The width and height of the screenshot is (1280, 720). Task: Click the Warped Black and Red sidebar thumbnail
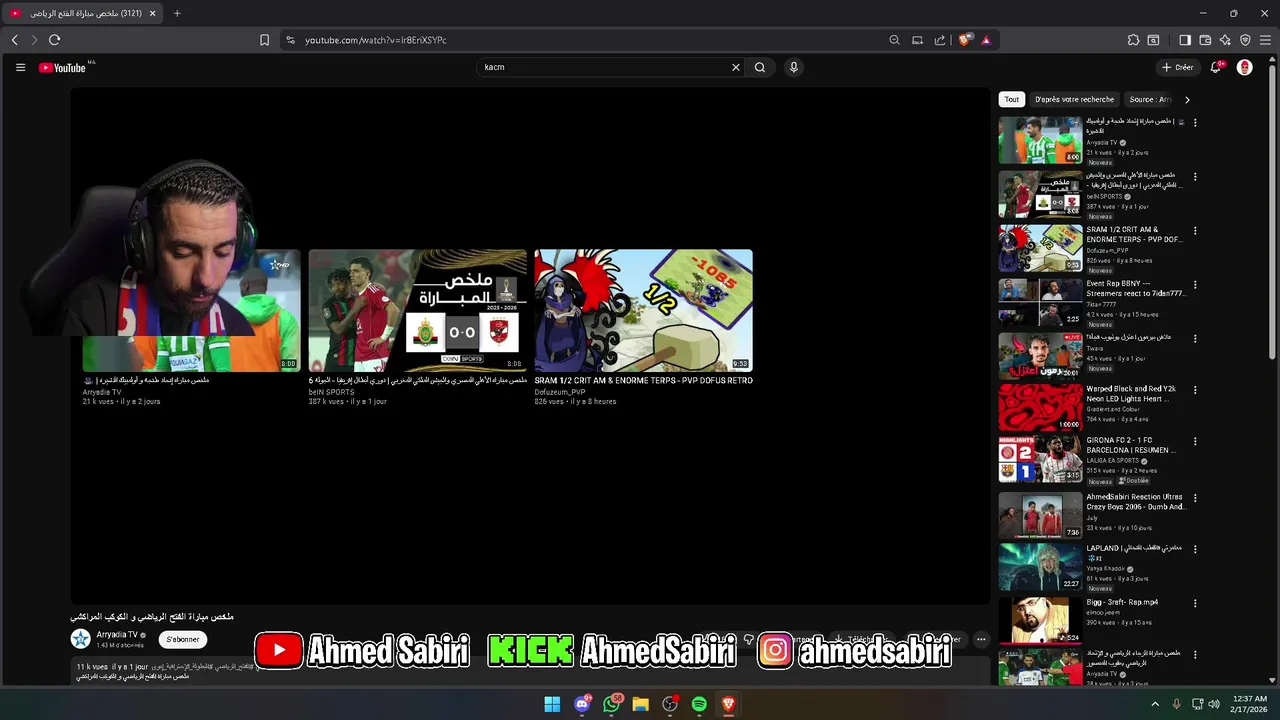pos(1040,408)
